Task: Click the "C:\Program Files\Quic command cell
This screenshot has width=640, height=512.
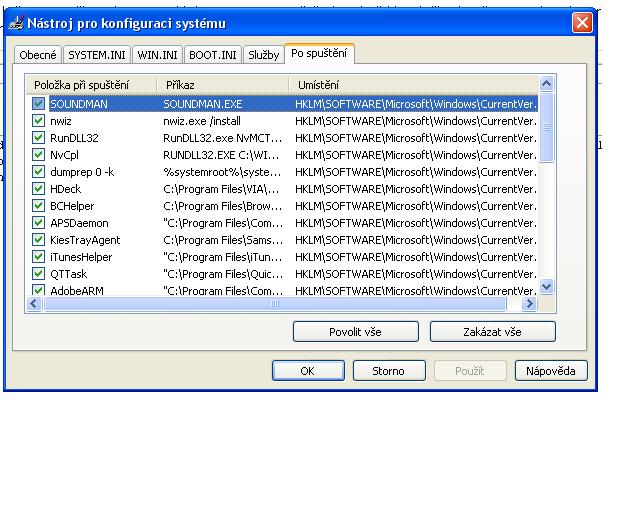Action: [223, 274]
